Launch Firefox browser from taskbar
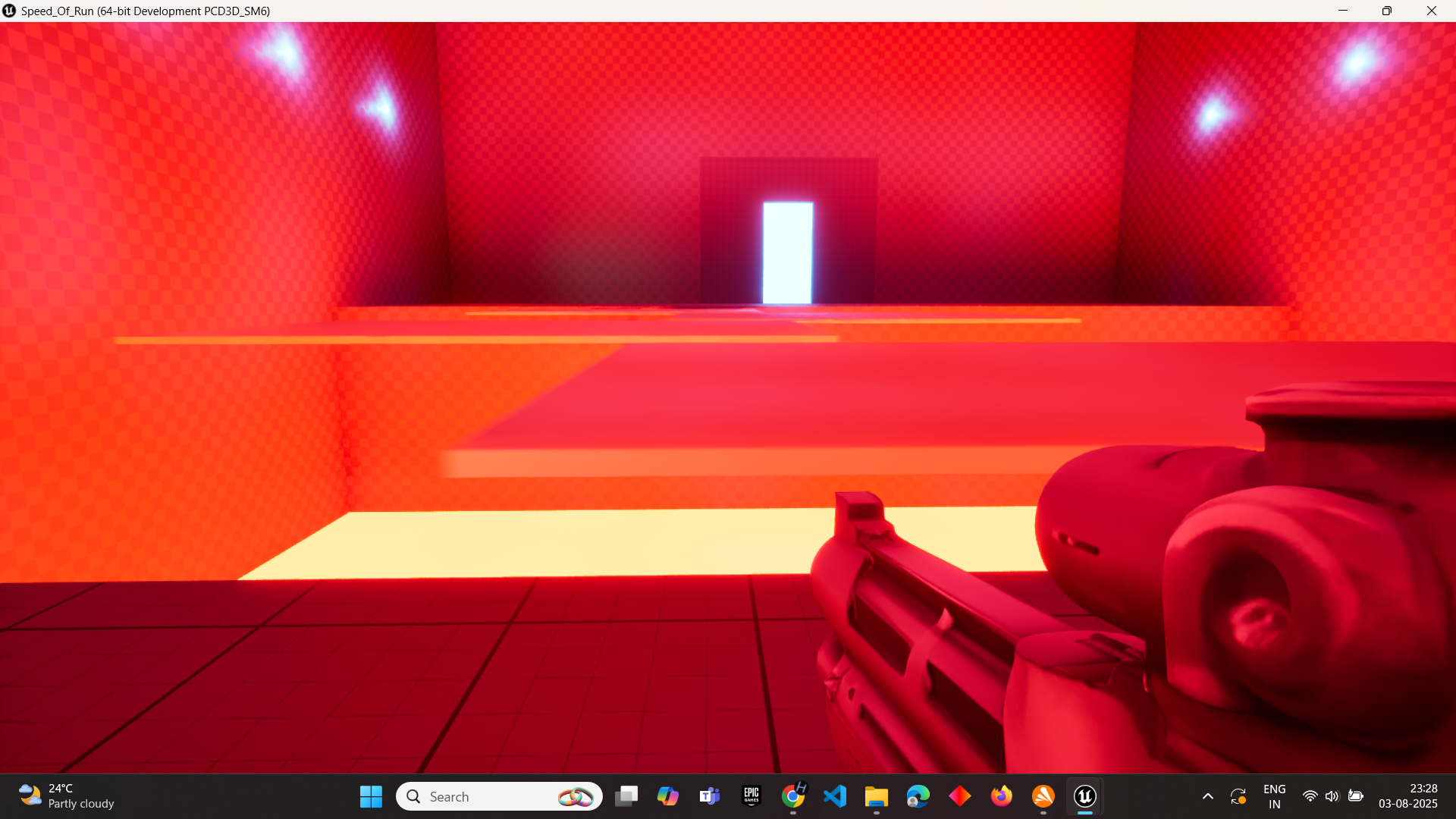This screenshot has width=1456, height=819. click(1001, 796)
